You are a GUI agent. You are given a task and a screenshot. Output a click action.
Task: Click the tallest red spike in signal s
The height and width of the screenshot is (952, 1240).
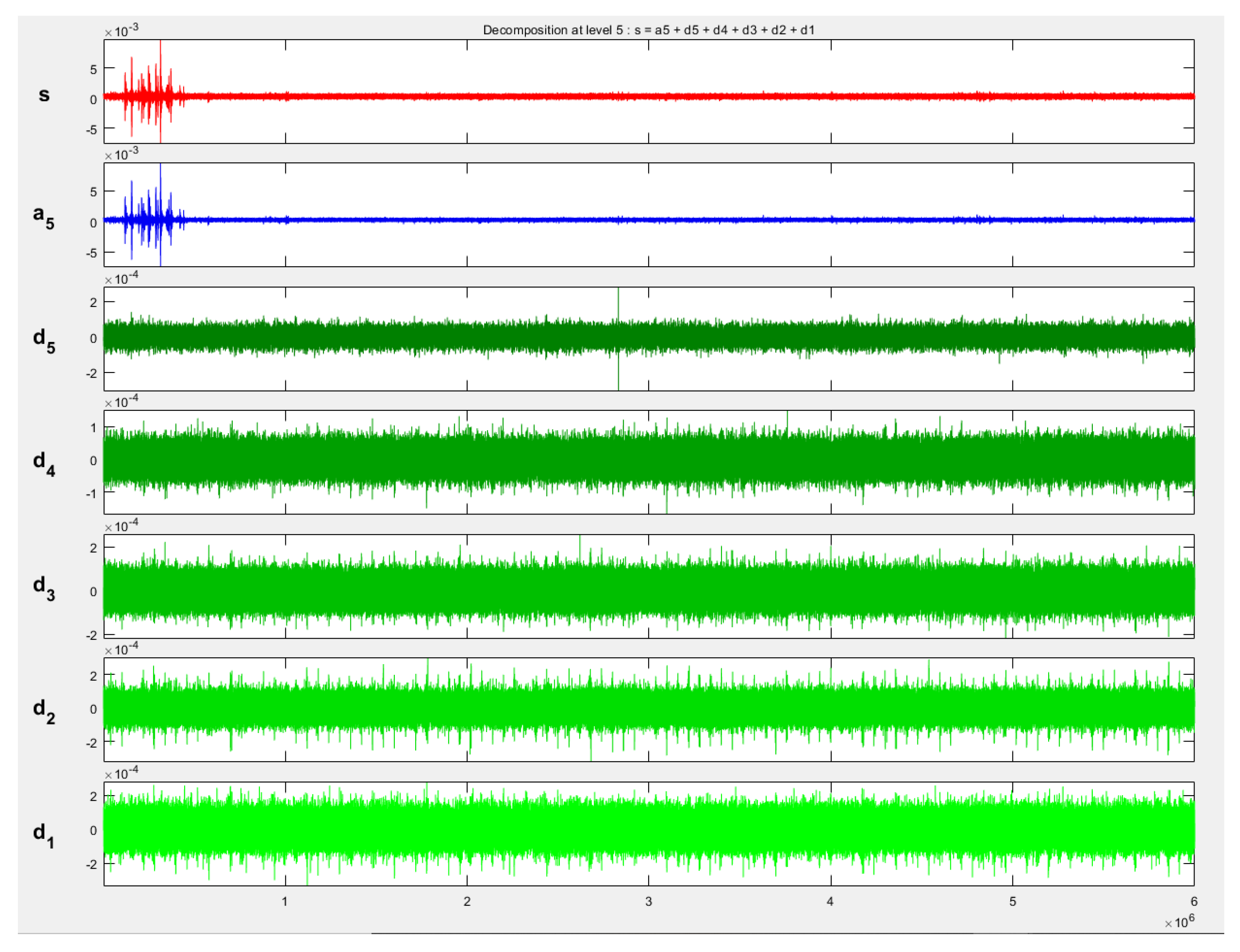click(160, 91)
